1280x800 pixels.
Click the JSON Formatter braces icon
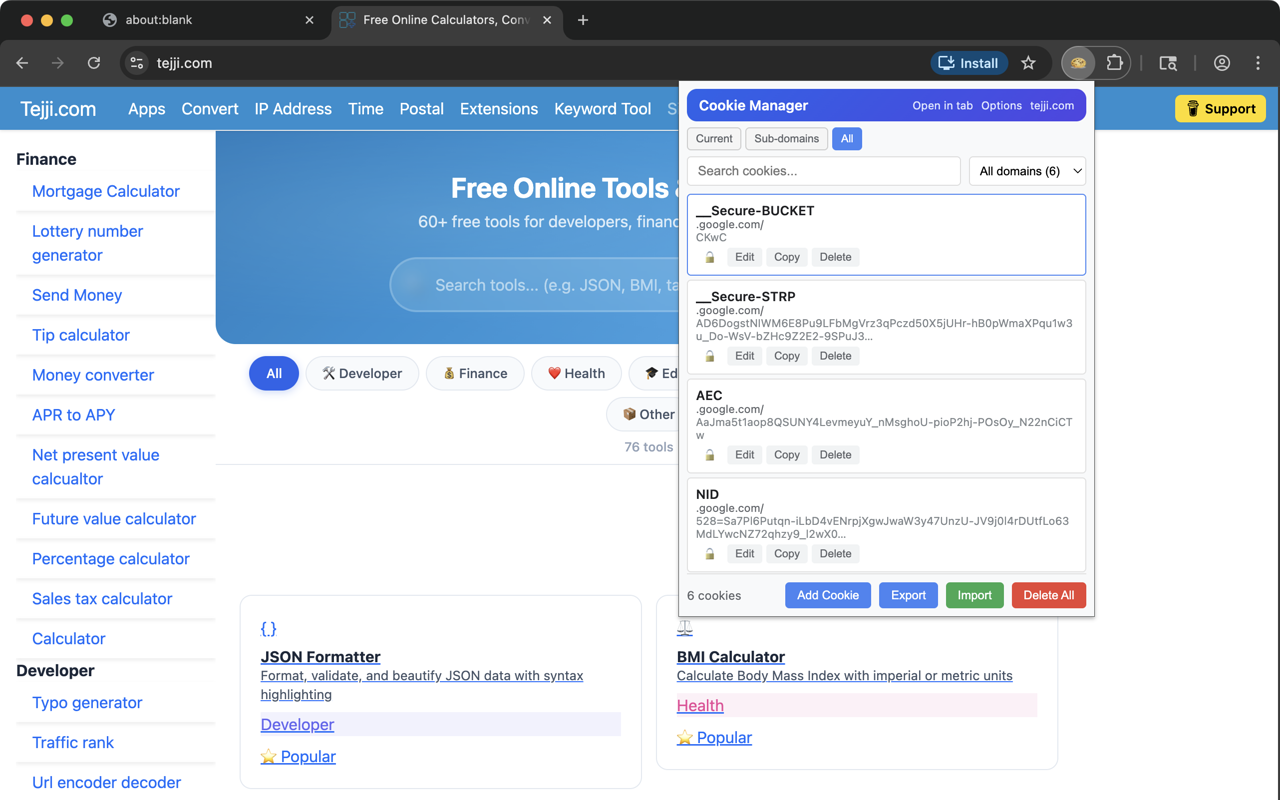point(268,629)
